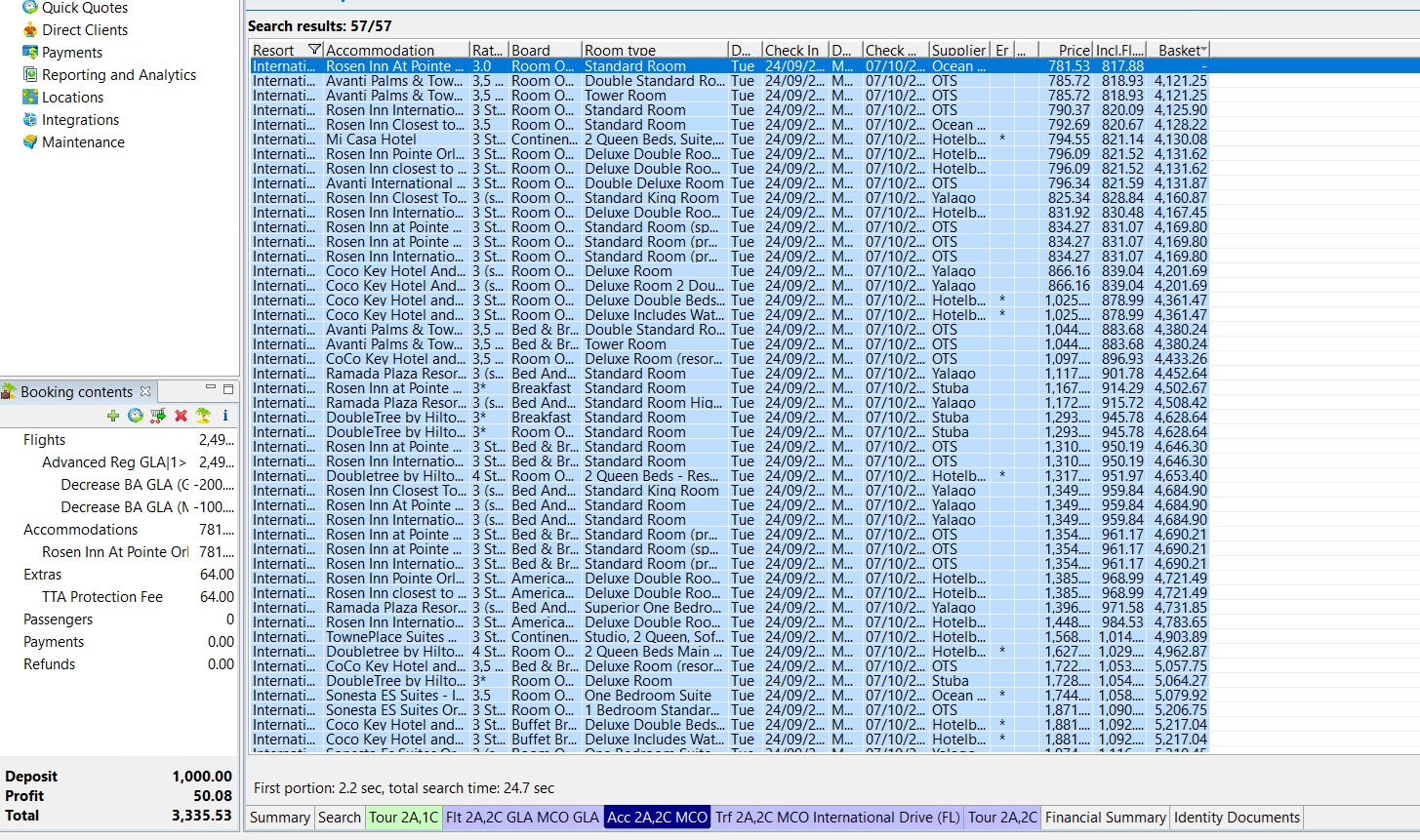Viewport: 1420px width, 840px height.
Task: Select Payments row in Booking contents tree
Action: coord(119,642)
